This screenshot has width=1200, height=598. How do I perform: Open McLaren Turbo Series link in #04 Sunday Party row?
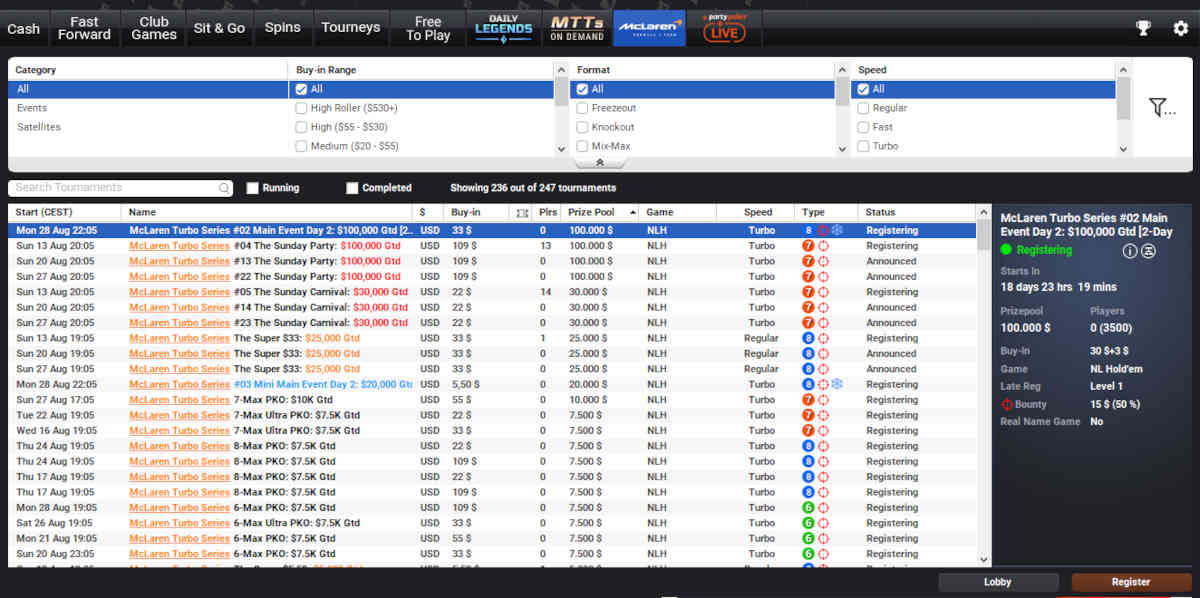[x=179, y=246]
